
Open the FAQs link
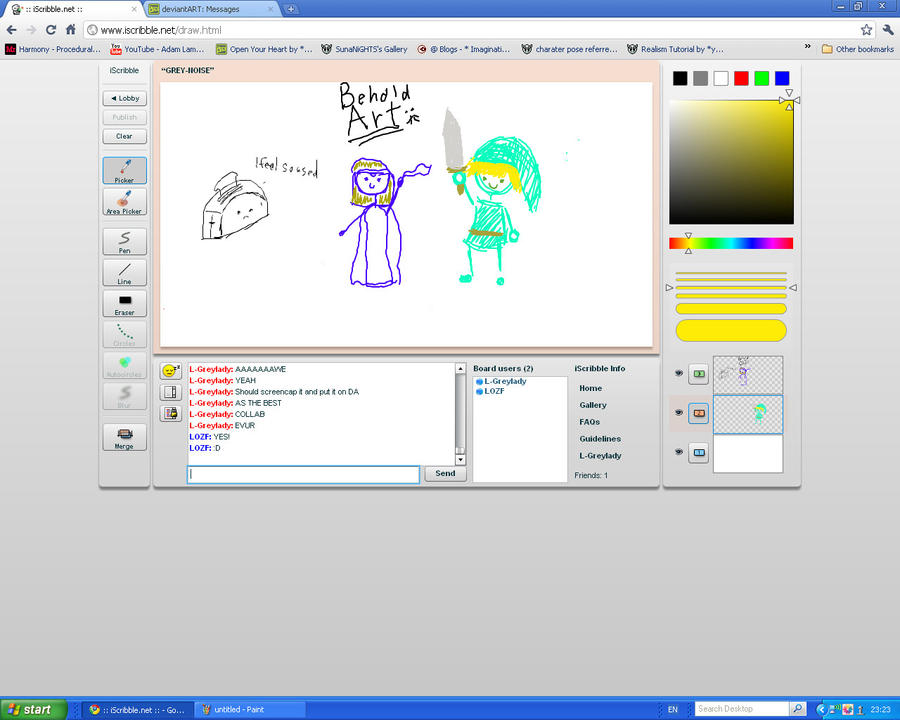point(590,421)
